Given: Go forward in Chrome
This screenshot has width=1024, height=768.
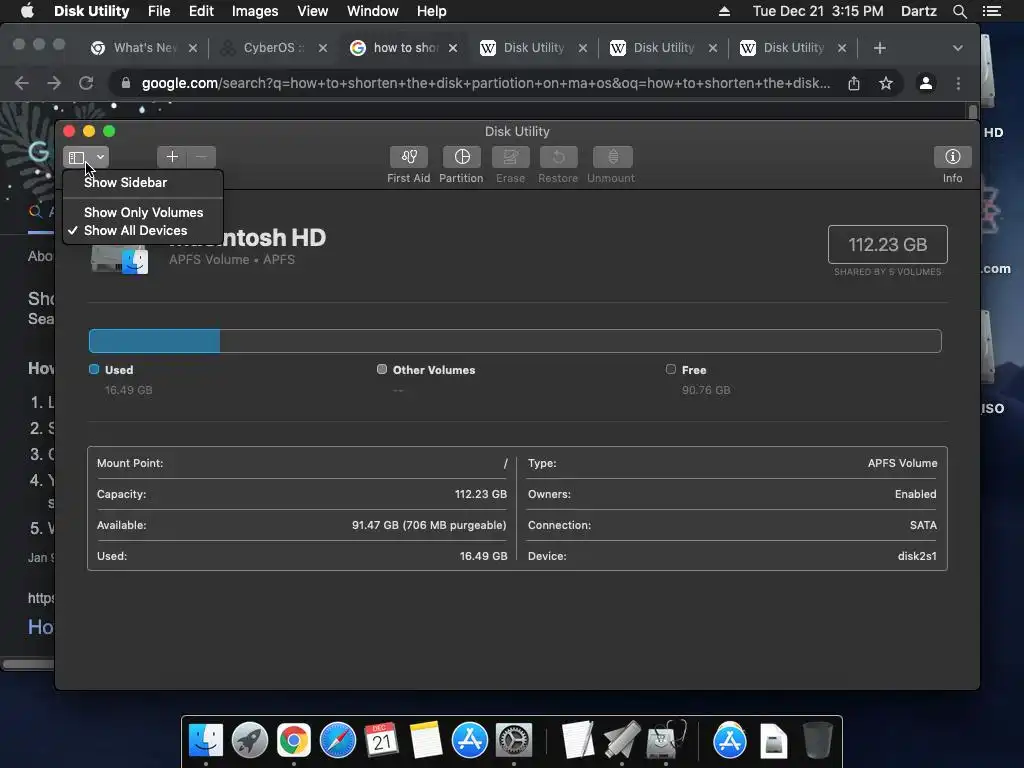Looking at the screenshot, I should pyautogui.click(x=54, y=83).
